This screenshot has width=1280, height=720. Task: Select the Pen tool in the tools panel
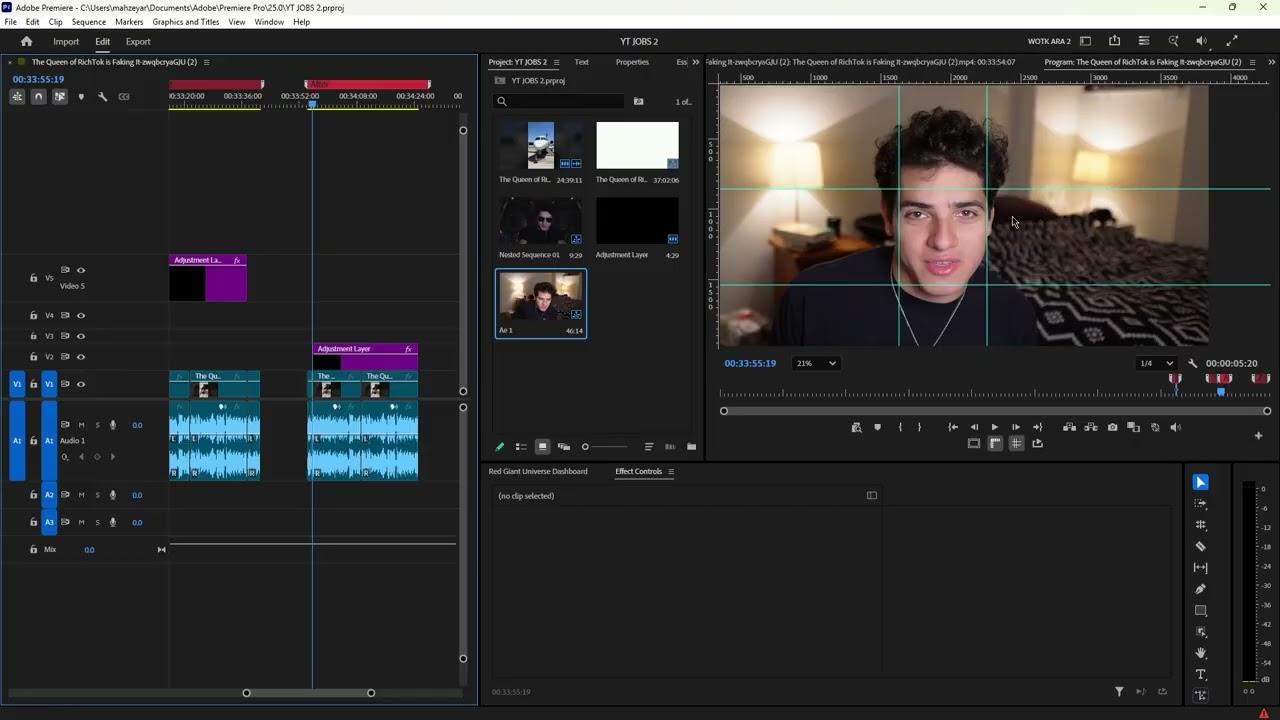click(1201, 589)
